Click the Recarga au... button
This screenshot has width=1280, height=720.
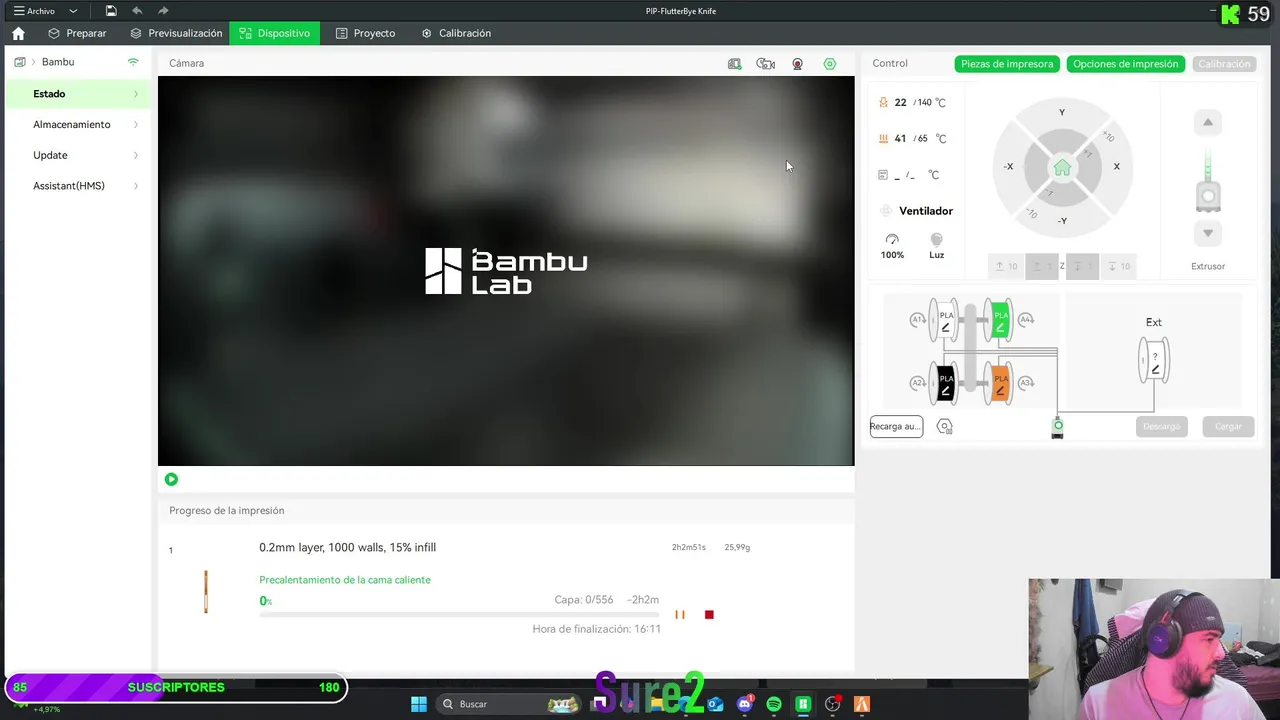click(896, 427)
